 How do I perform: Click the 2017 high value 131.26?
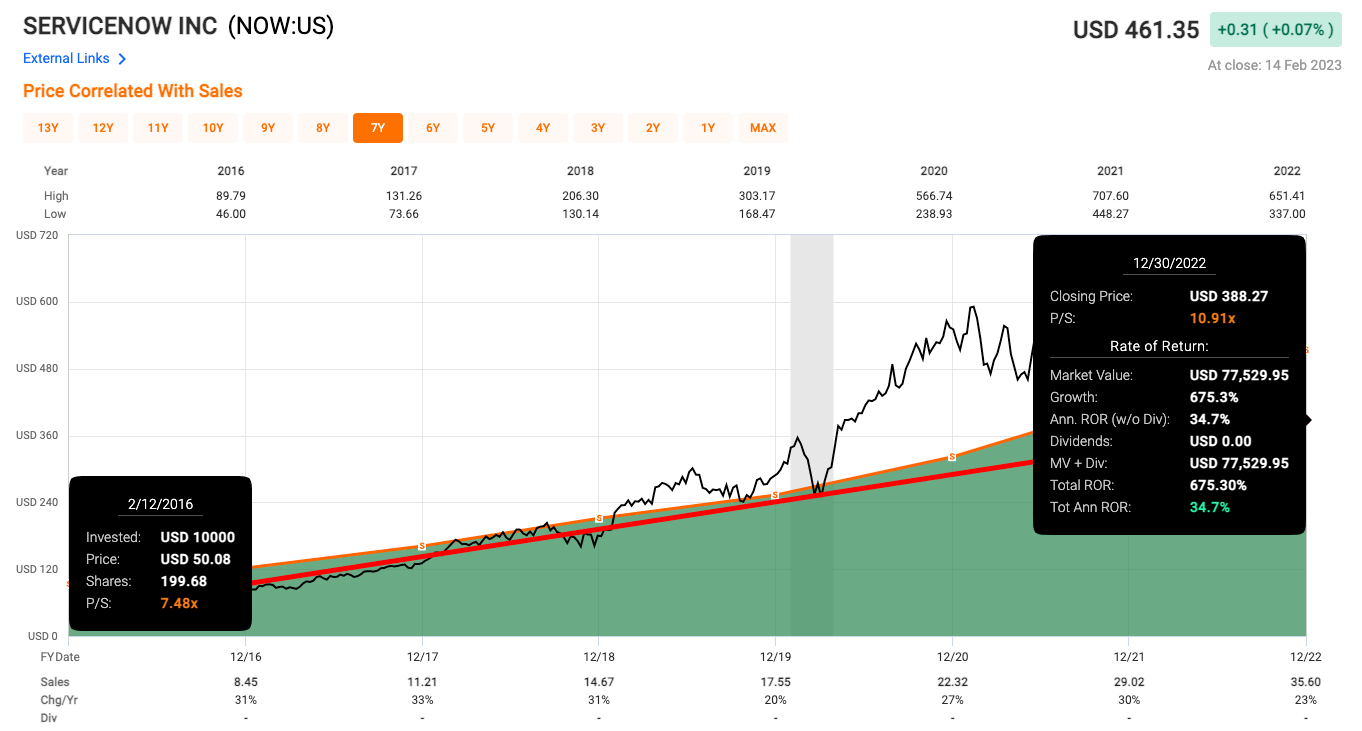coord(403,196)
